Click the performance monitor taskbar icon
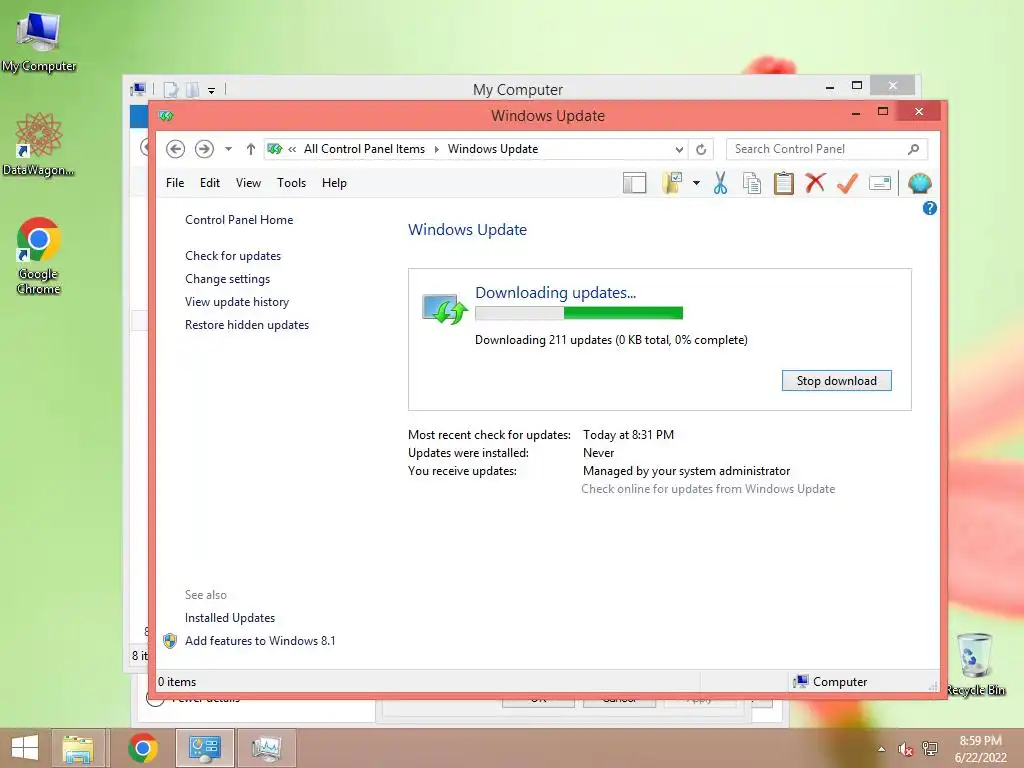This screenshot has width=1024, height=768. pyautogui.click(x=266, y=748)
